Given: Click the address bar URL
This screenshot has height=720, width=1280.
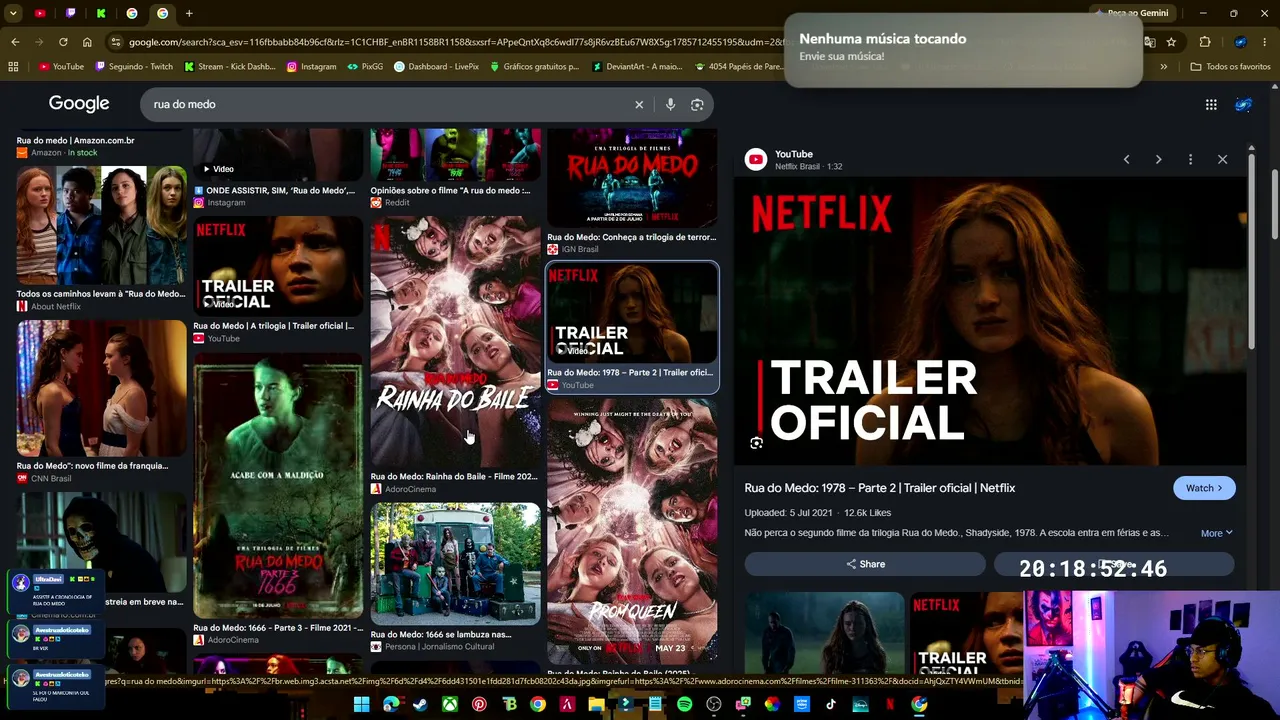Looking at the screenshot, I should coord(455,42).
